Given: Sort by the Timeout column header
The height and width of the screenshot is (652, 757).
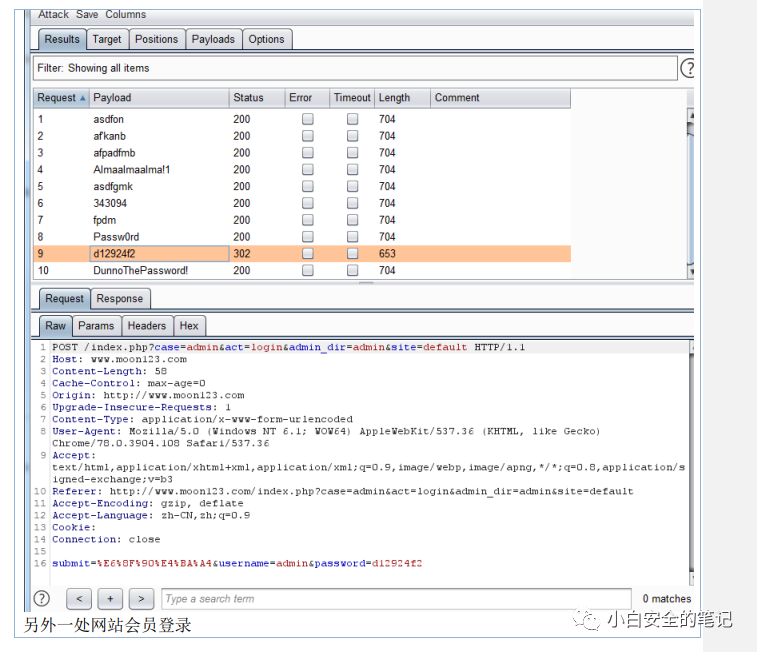Looking at the screenshot, I should tap(352, 97).
